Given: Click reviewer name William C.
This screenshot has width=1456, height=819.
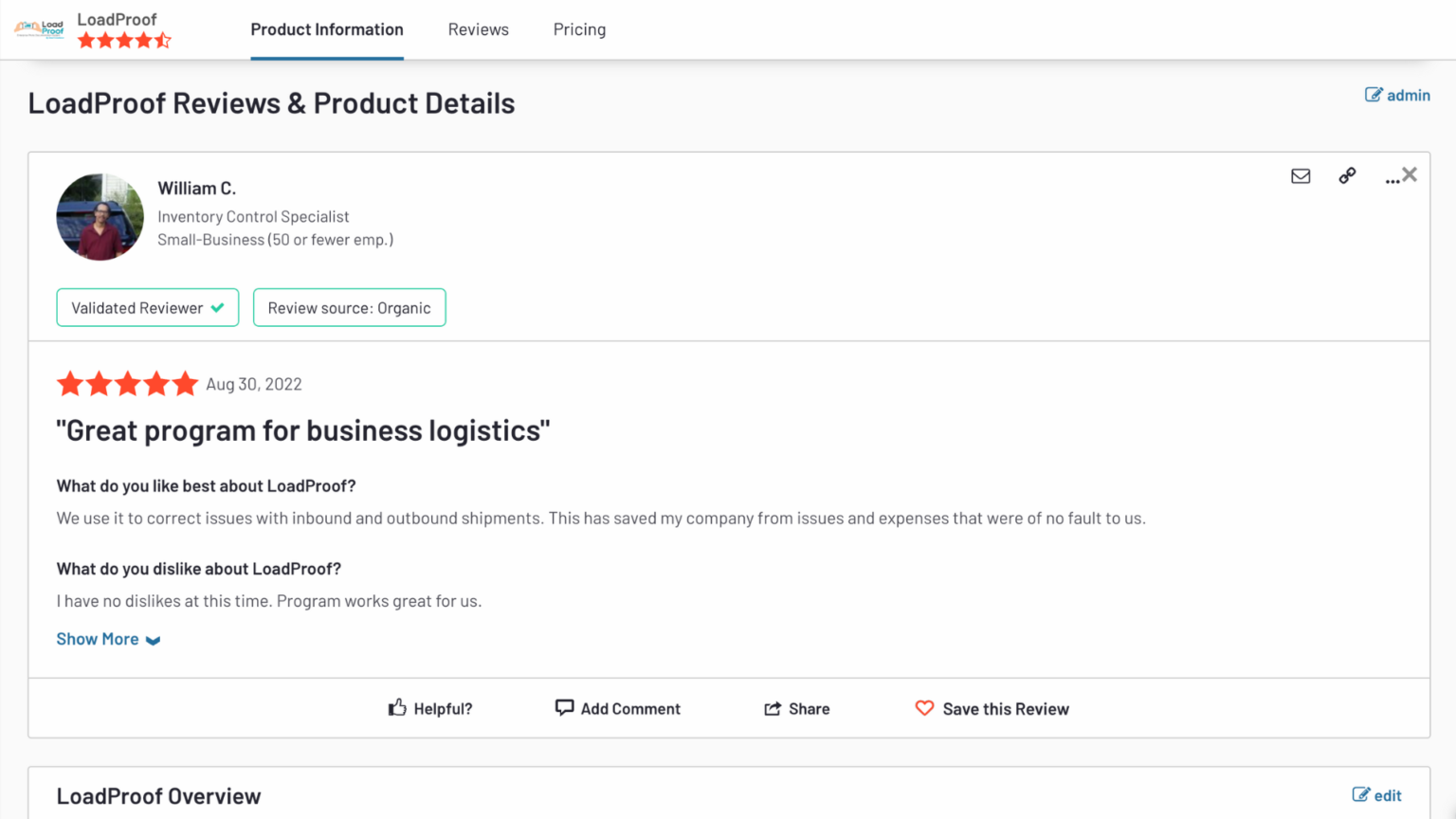Looking at the screenshot, I should pos(196,188).
